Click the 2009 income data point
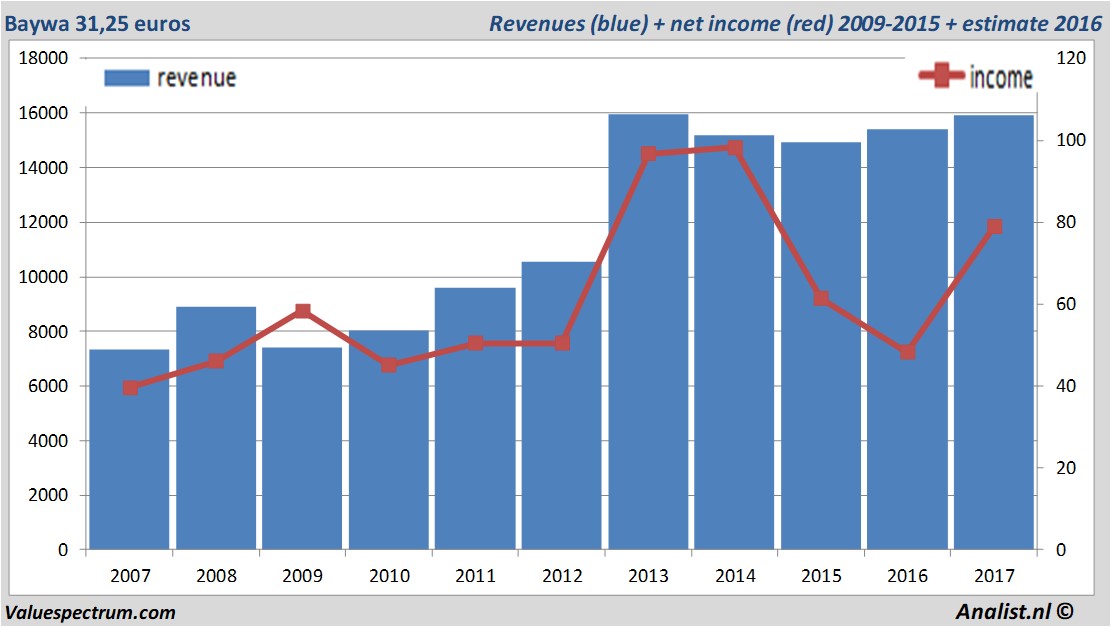 (x=303, y=311)
